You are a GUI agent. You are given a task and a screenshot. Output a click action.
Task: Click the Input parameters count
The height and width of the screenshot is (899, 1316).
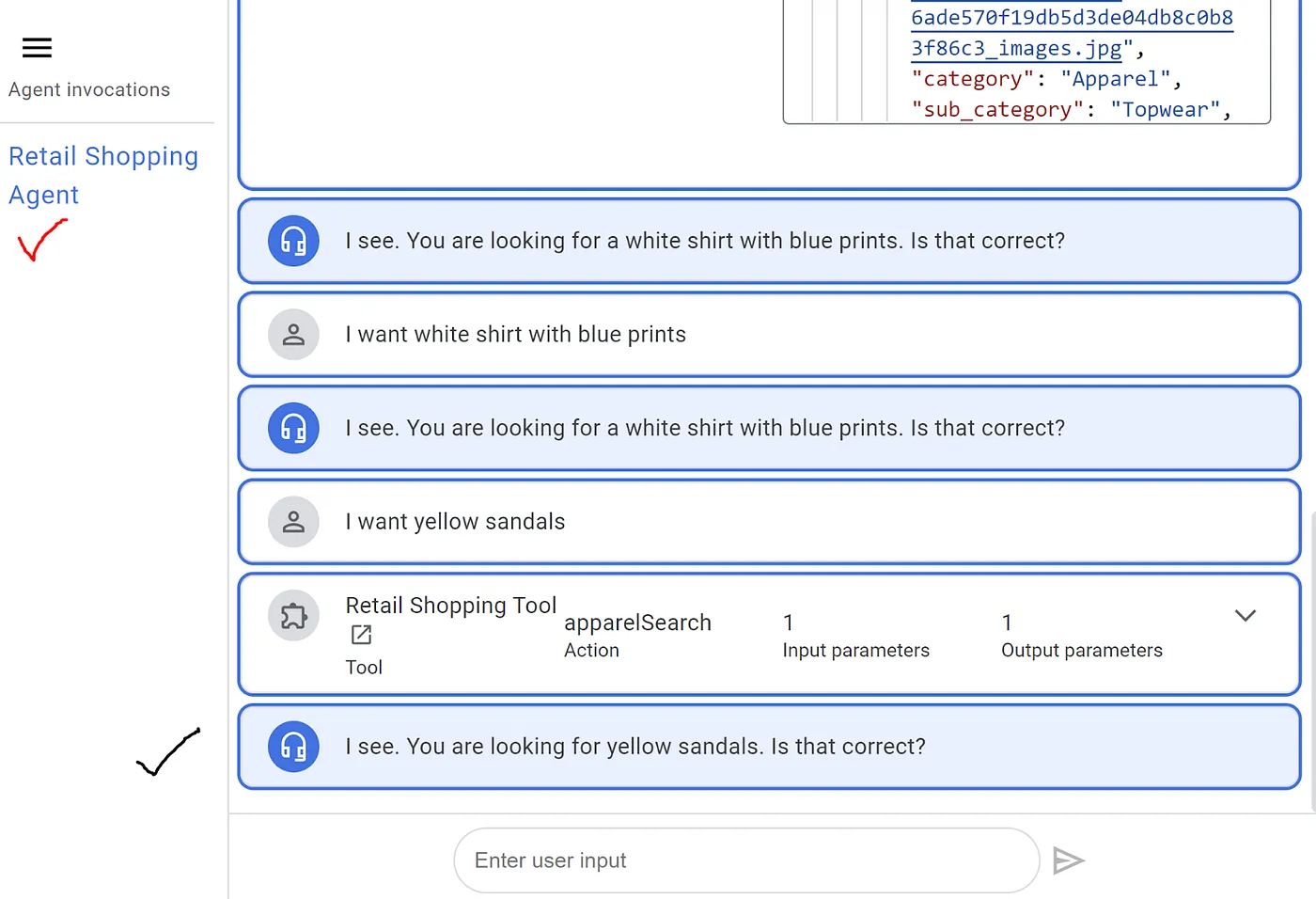[x=789, y=623]
